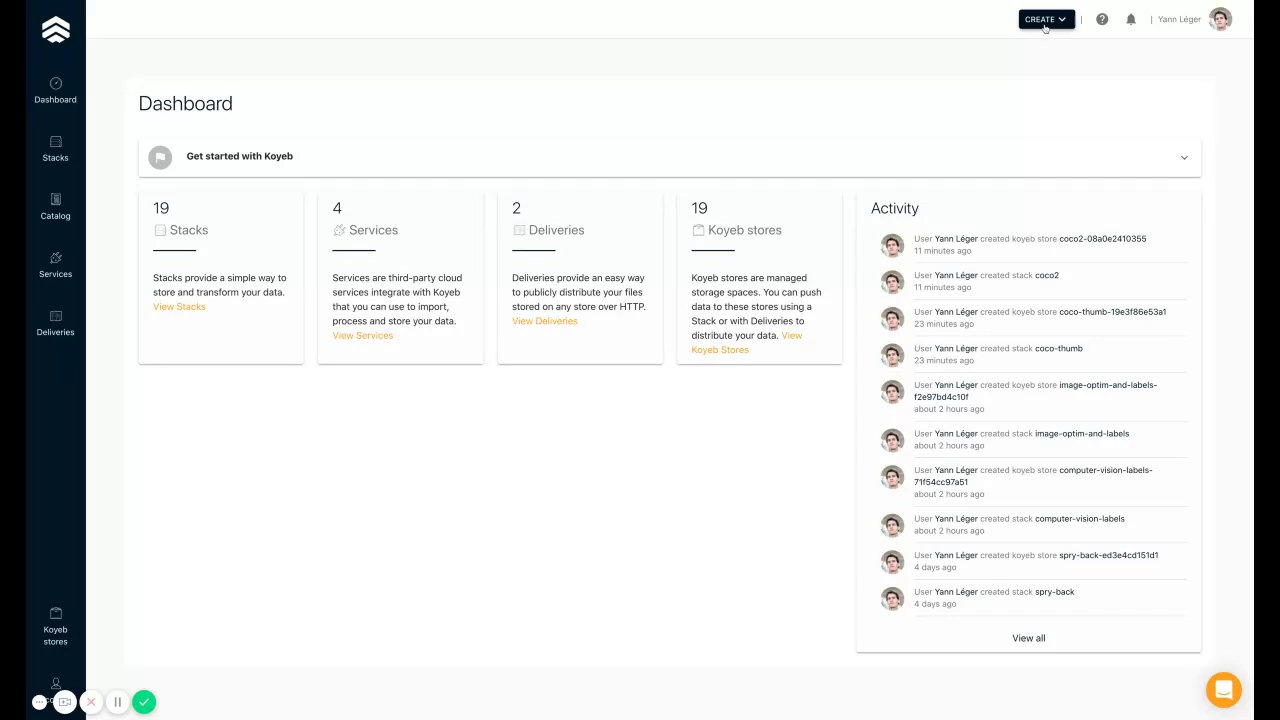Open store computer-vision-labels-71f54cc97a51
This screenshot has height=720, width=1280.
tap(1033, 476)
